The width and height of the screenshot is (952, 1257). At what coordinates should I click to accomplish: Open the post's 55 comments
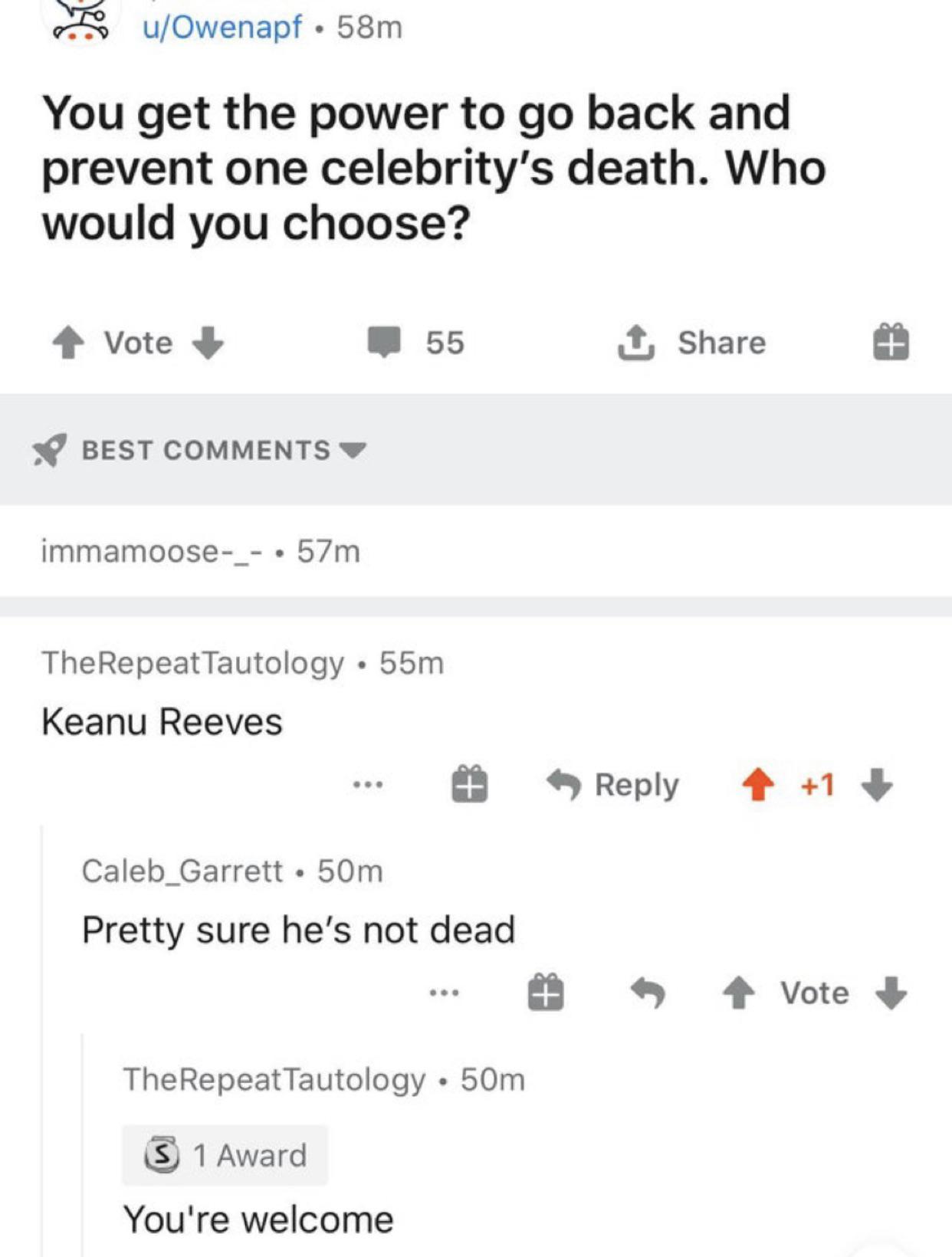(416, 343)
